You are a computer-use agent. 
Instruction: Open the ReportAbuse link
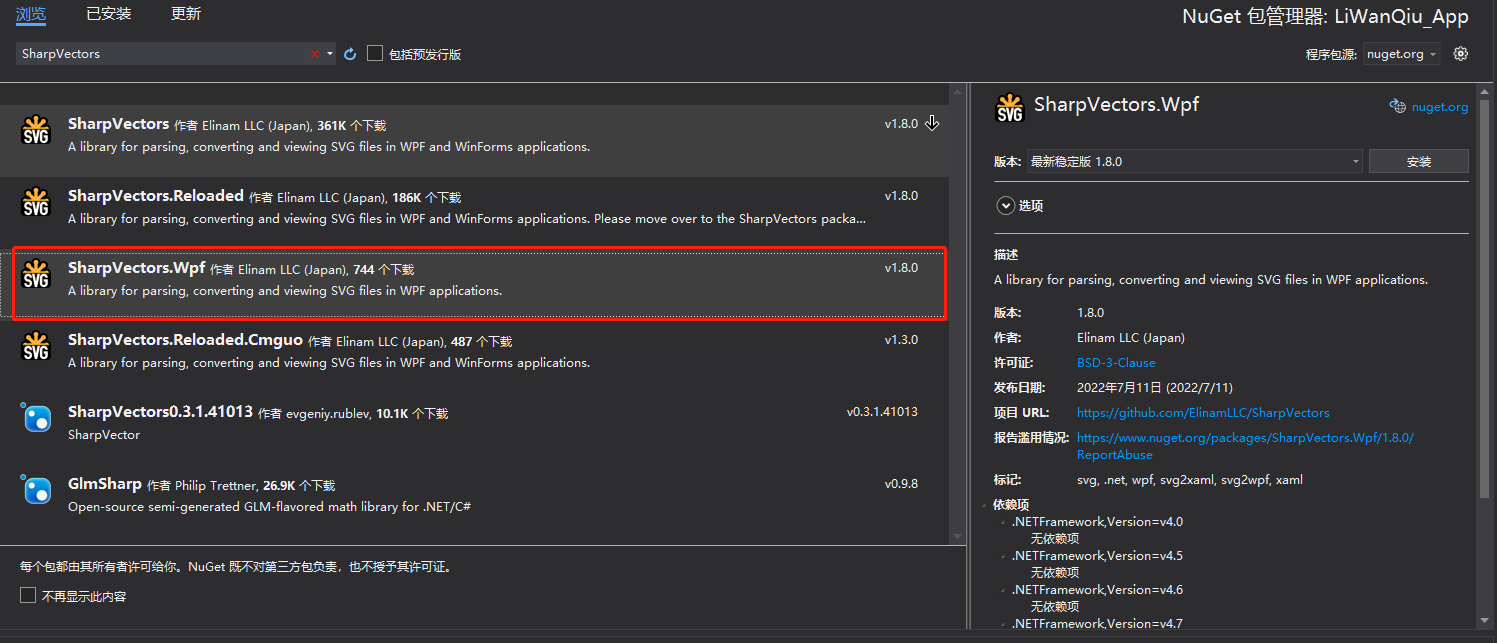click(x=1245, y=446)
